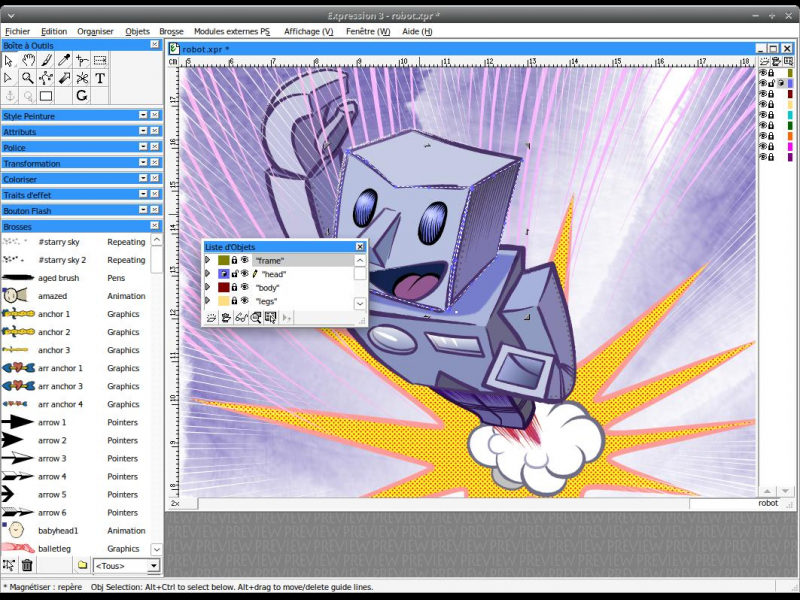
Task: Open the Affichage menu
Action: pyautogui.click(x=308, y=31)
